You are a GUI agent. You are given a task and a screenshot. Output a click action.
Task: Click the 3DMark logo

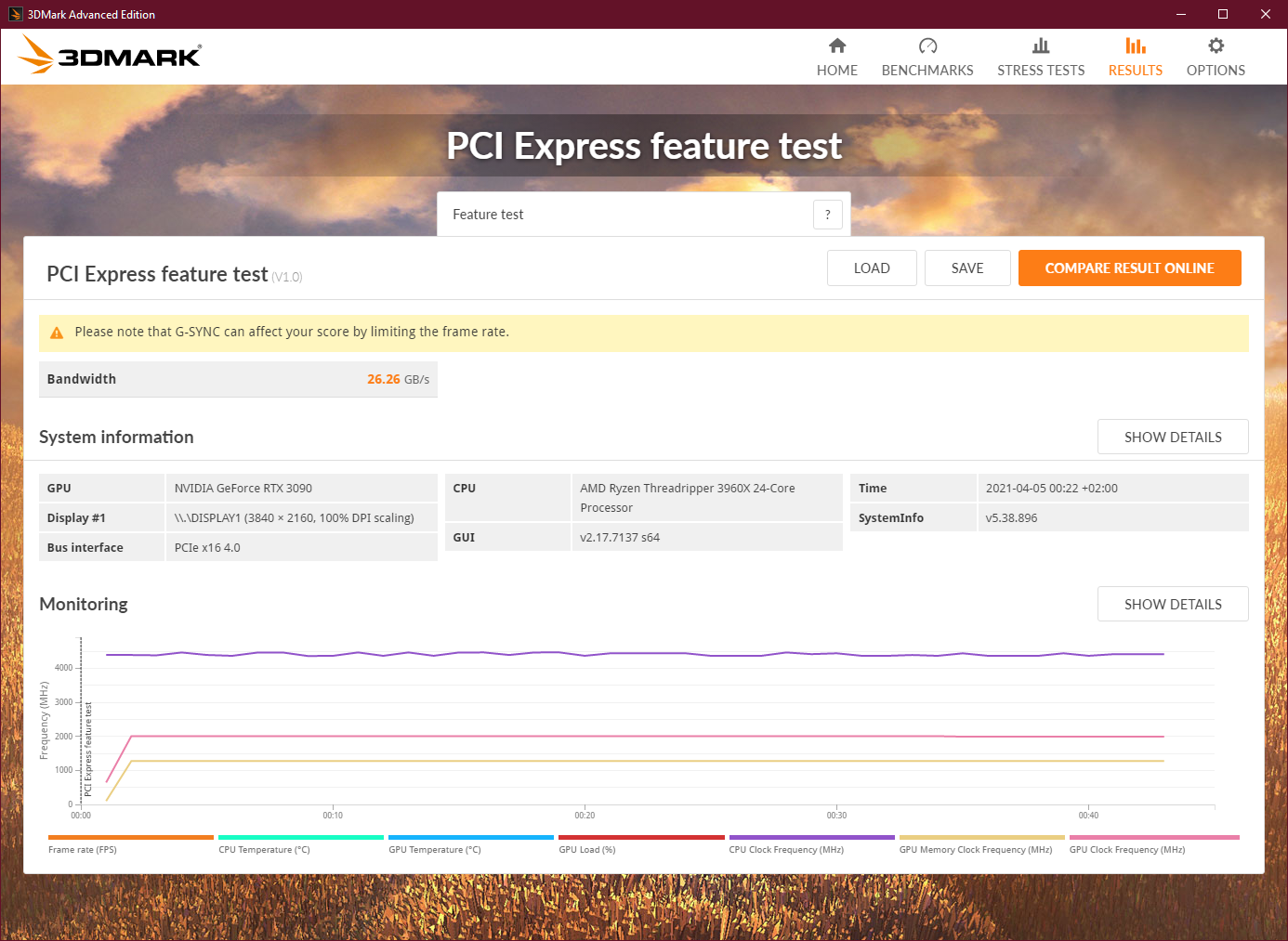pyautogui.click(x=110, y=55)
